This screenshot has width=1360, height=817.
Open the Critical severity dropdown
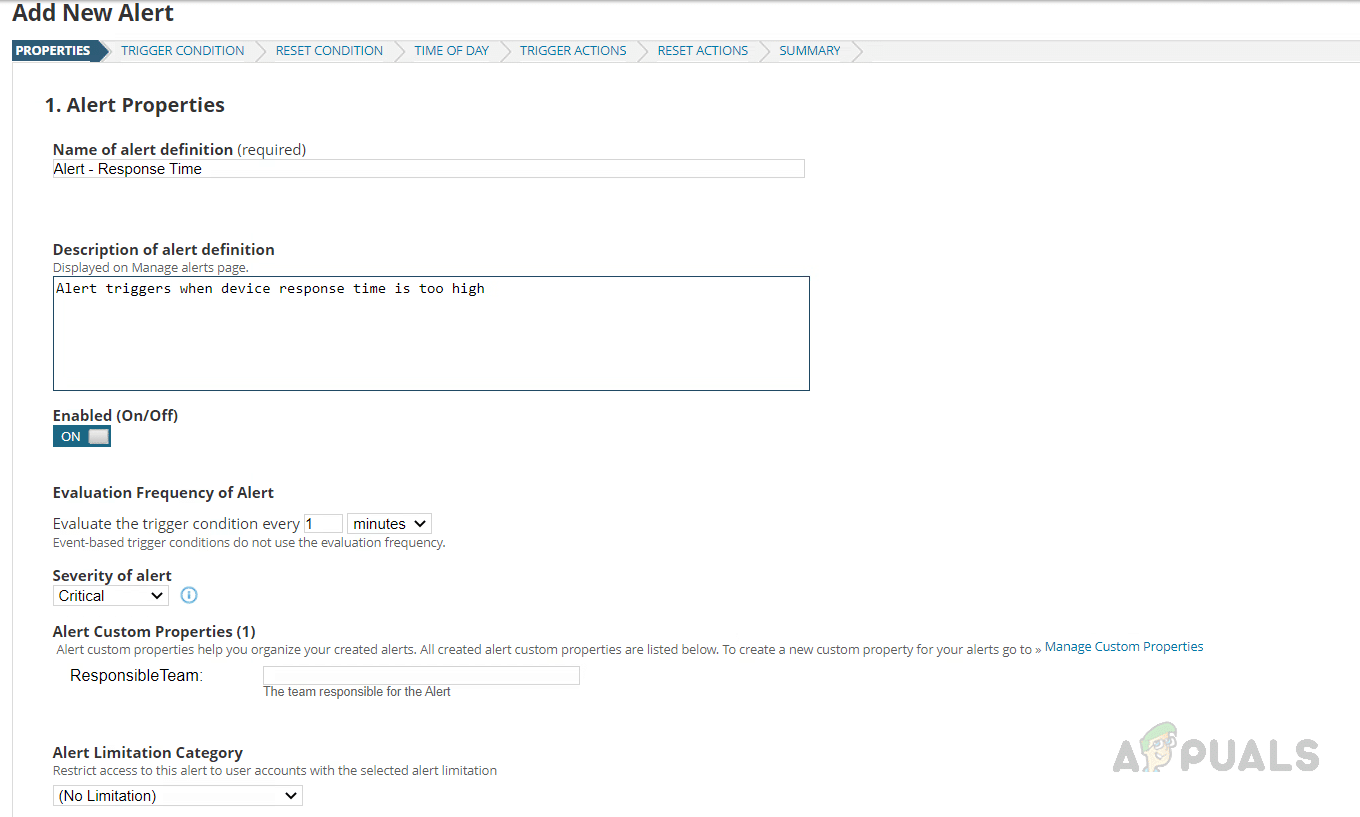pyautogui.click(x=111, y=595)
